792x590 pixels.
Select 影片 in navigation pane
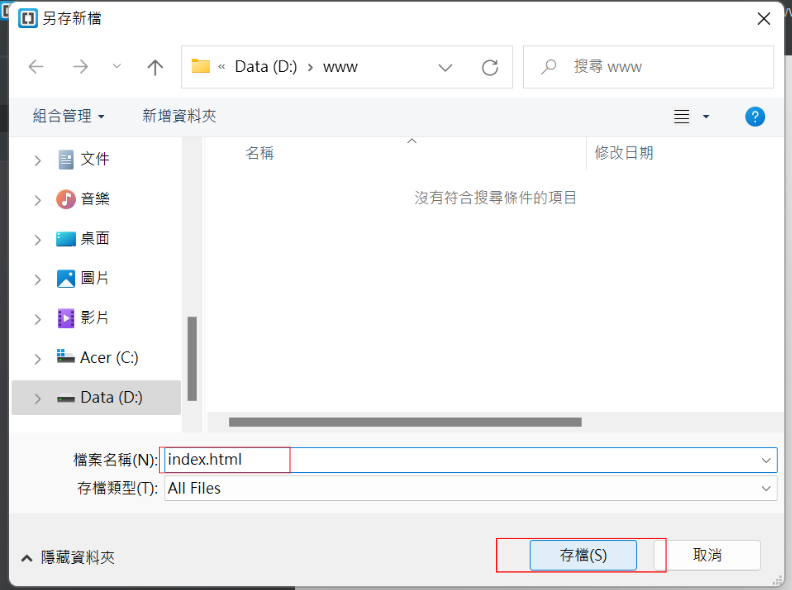coord(95,318)
